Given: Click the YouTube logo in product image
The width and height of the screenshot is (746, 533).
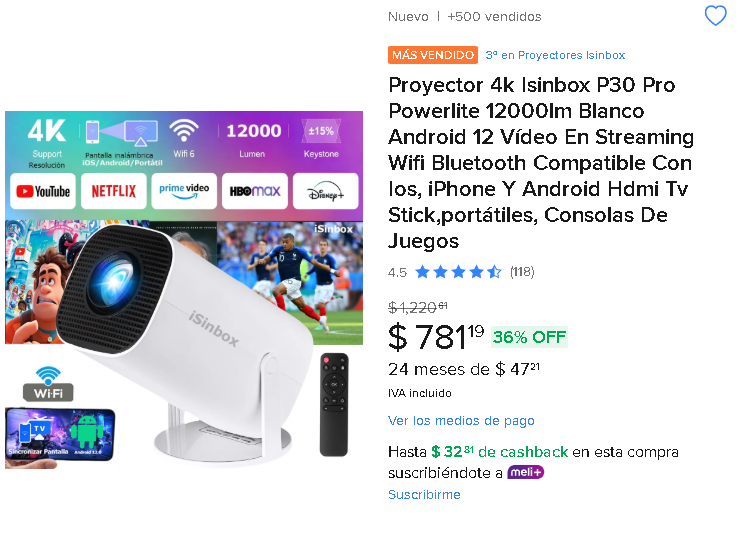Looking at the screenshot, I should pos(43,191).
